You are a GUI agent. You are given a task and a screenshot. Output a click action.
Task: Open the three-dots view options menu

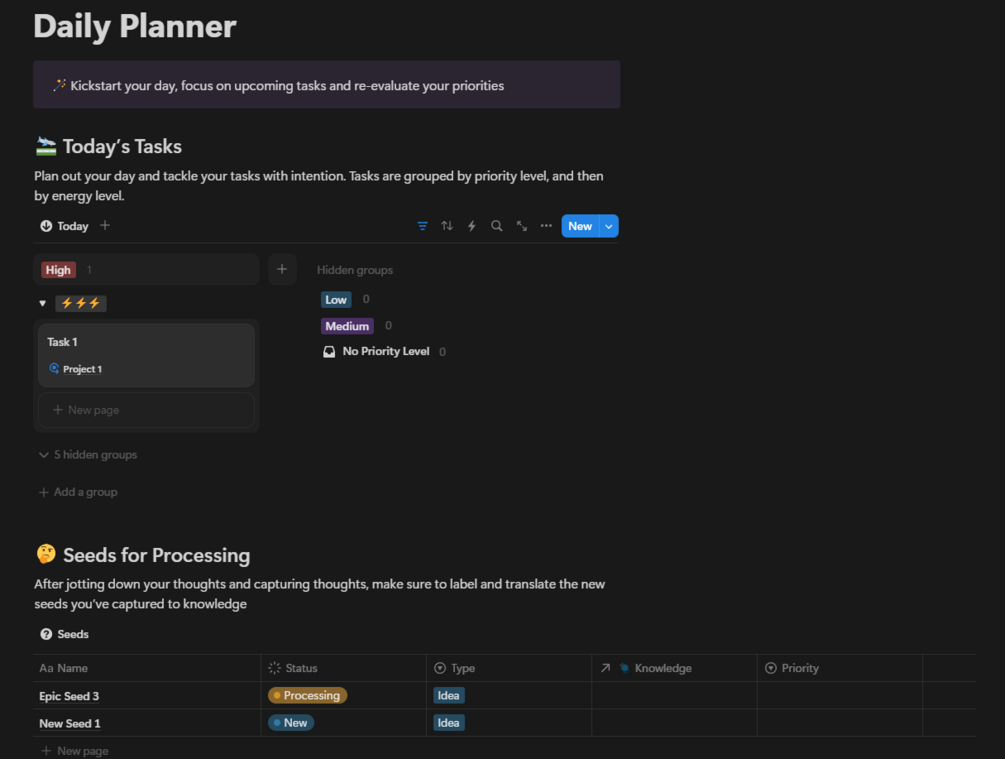(546, 226)
